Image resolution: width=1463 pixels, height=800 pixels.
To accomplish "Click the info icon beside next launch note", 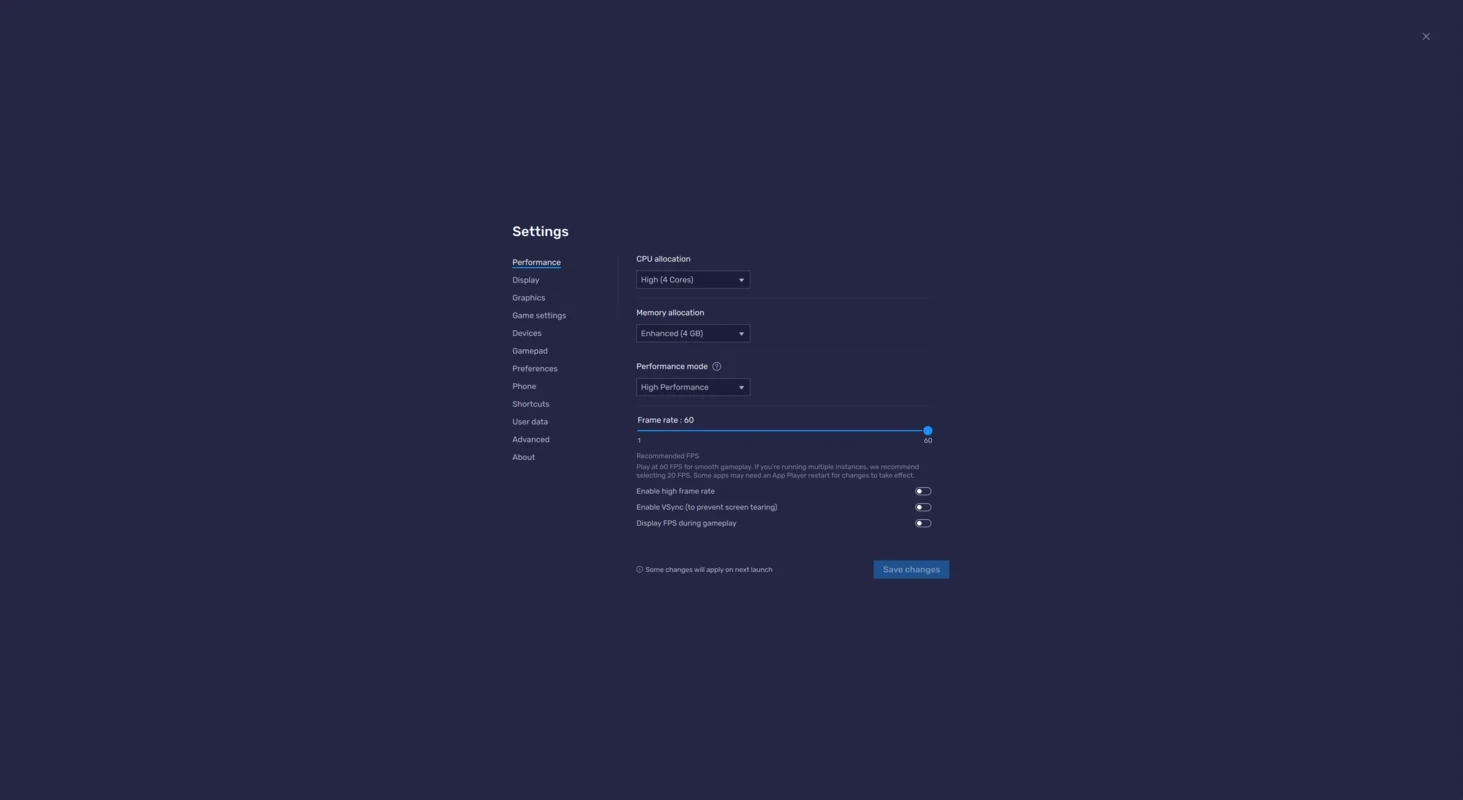I will coord(640,570).
